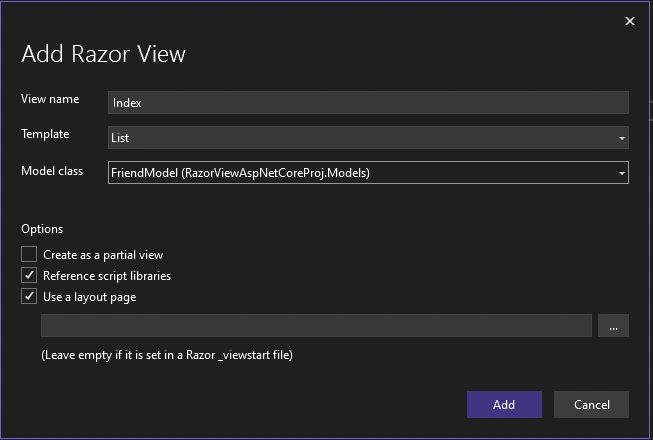Confirm with the Add button
This screenshot has width=653, height=440.
504,404
